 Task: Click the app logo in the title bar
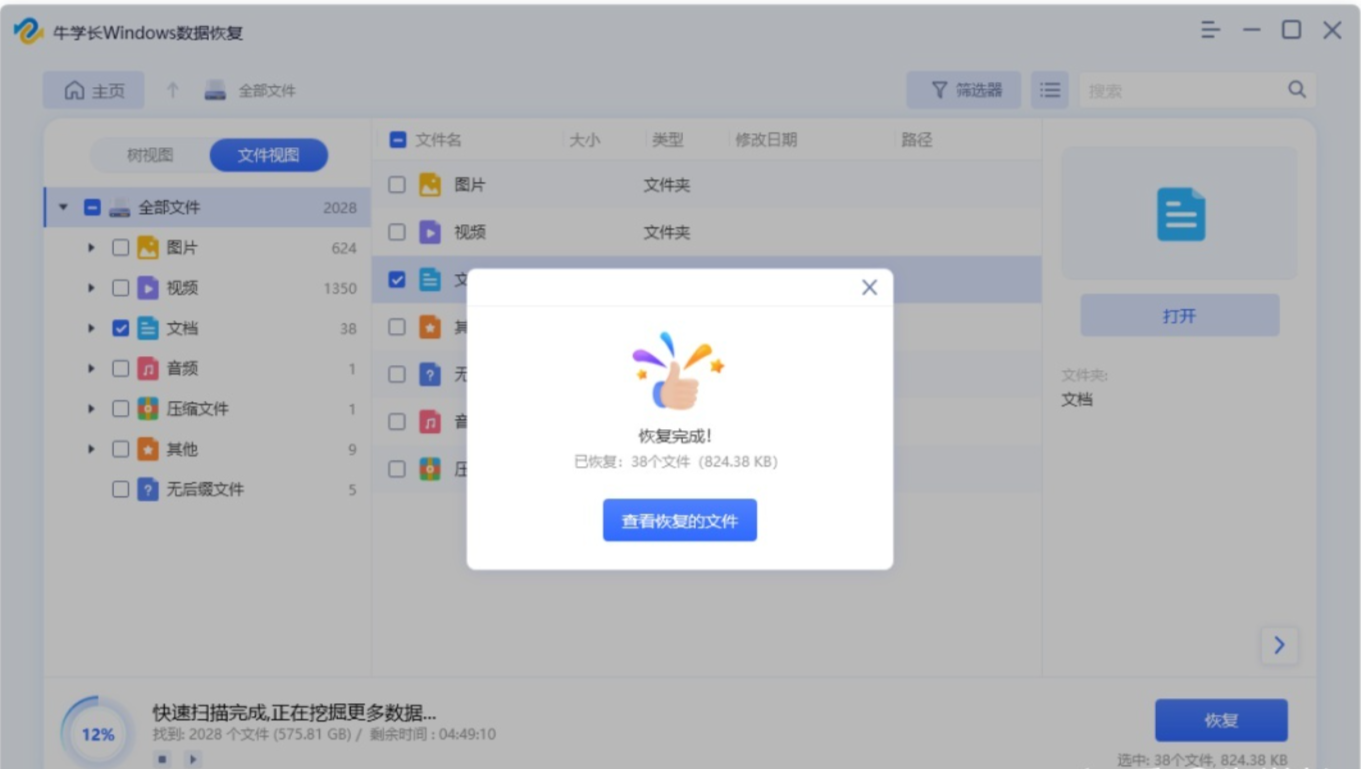pyautogui.click(x=27, y=31)
